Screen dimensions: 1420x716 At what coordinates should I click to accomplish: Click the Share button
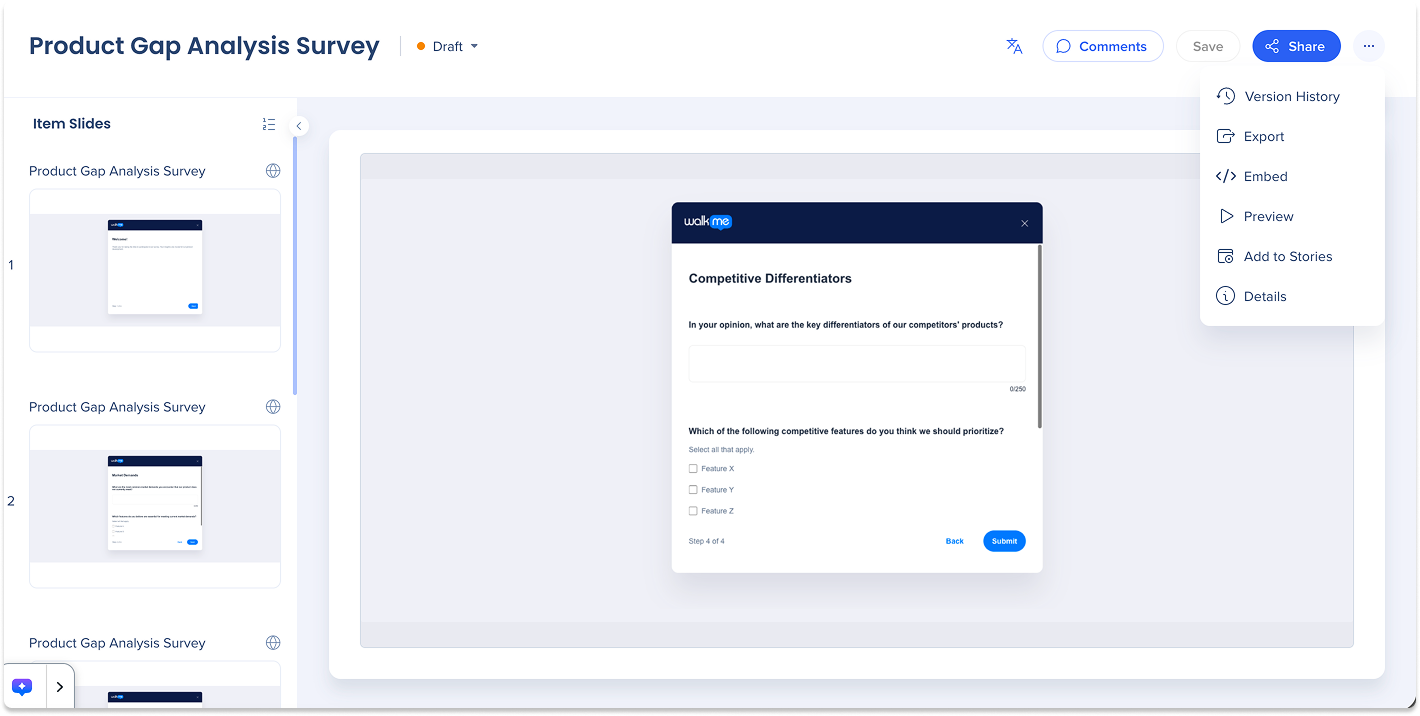(1296, 46)
